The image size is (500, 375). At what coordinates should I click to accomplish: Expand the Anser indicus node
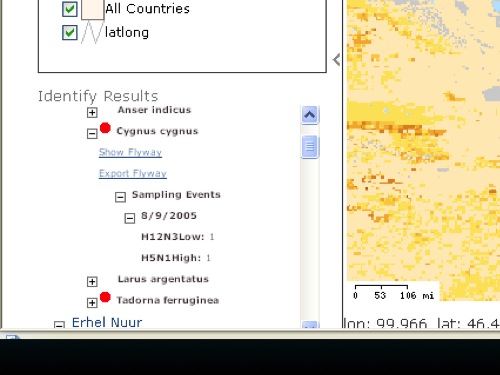pos(92,112)
